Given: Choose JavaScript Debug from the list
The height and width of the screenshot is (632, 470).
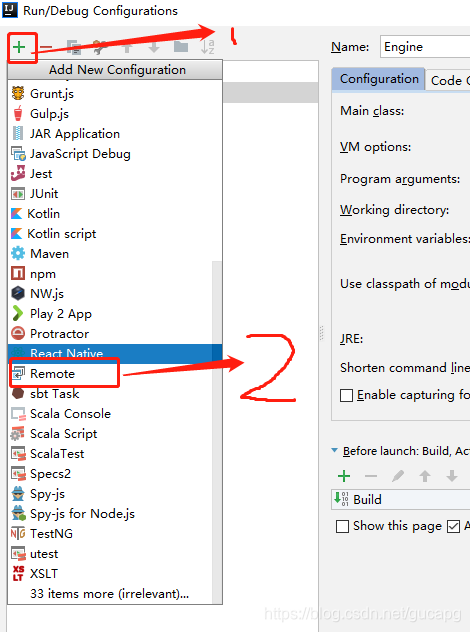Looking at the screenshot, I should tap(115, 154).
